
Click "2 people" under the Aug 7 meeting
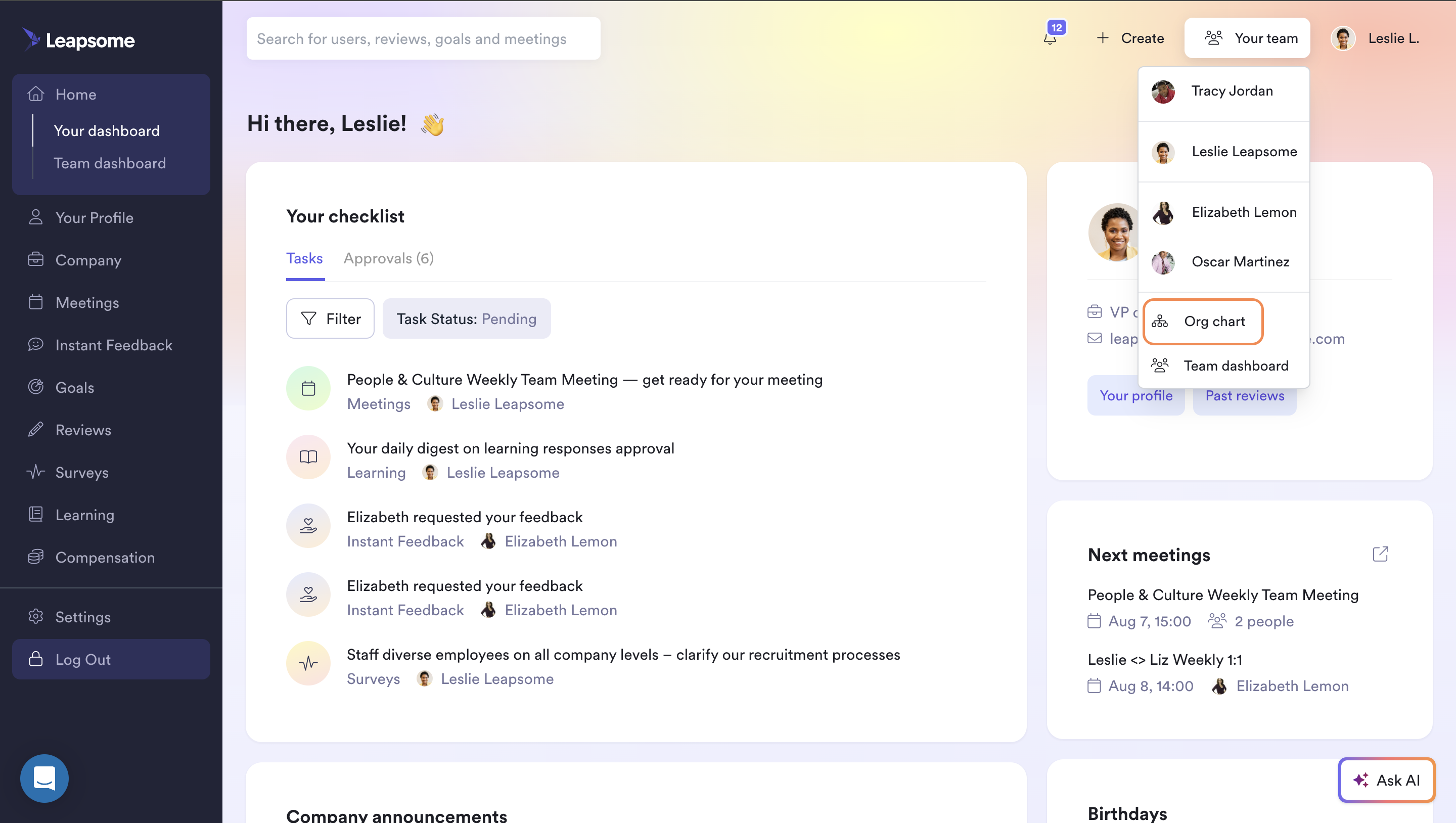[1264, 621]
